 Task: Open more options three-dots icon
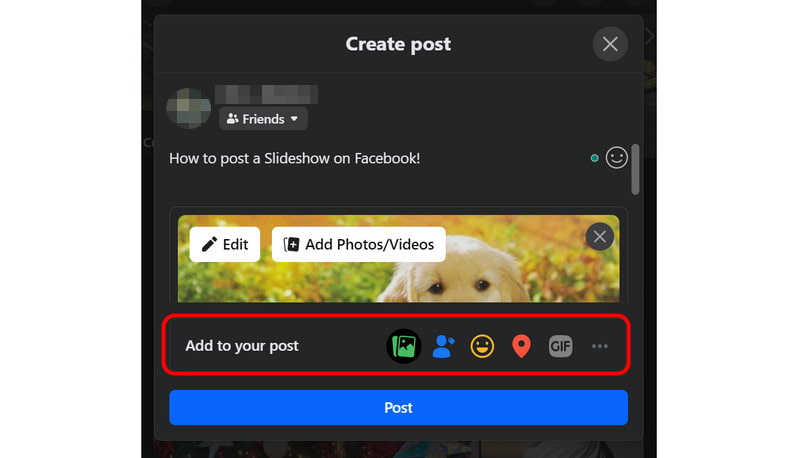pyautogui.click(x=599, y=346)
